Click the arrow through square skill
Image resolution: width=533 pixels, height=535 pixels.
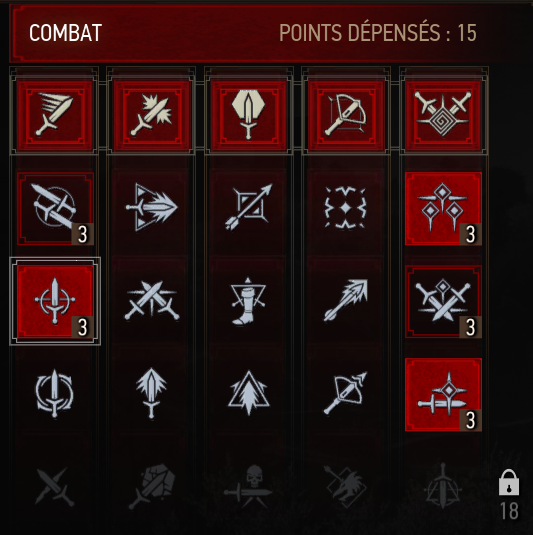tap(249, 207)
